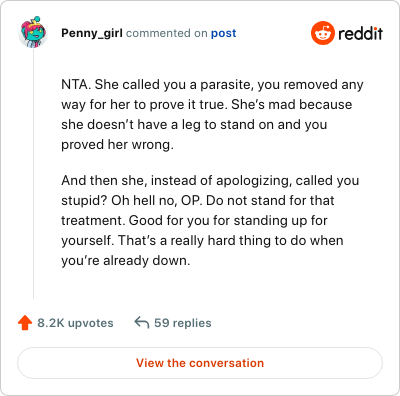Click the word "stupid?" in the comment
This screenshot has height=396, width=400.
pos(84,201)
